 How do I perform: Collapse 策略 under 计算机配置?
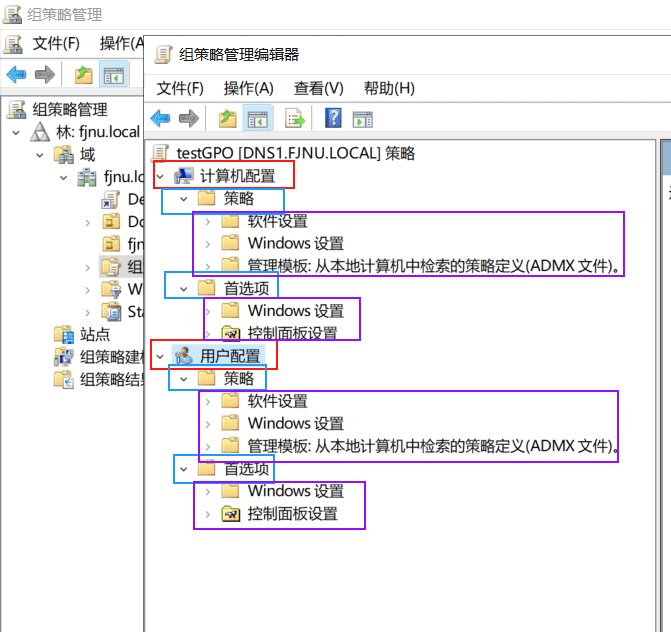tap(184, 199)
